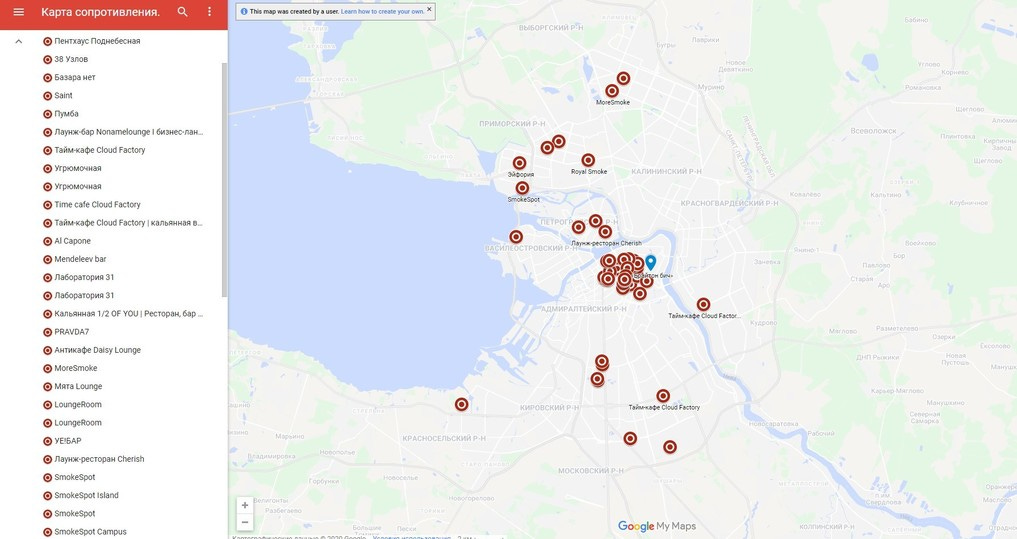1017x539 pixels.
Task: Open 'Learn how to create your own' link
Action: 382,11
